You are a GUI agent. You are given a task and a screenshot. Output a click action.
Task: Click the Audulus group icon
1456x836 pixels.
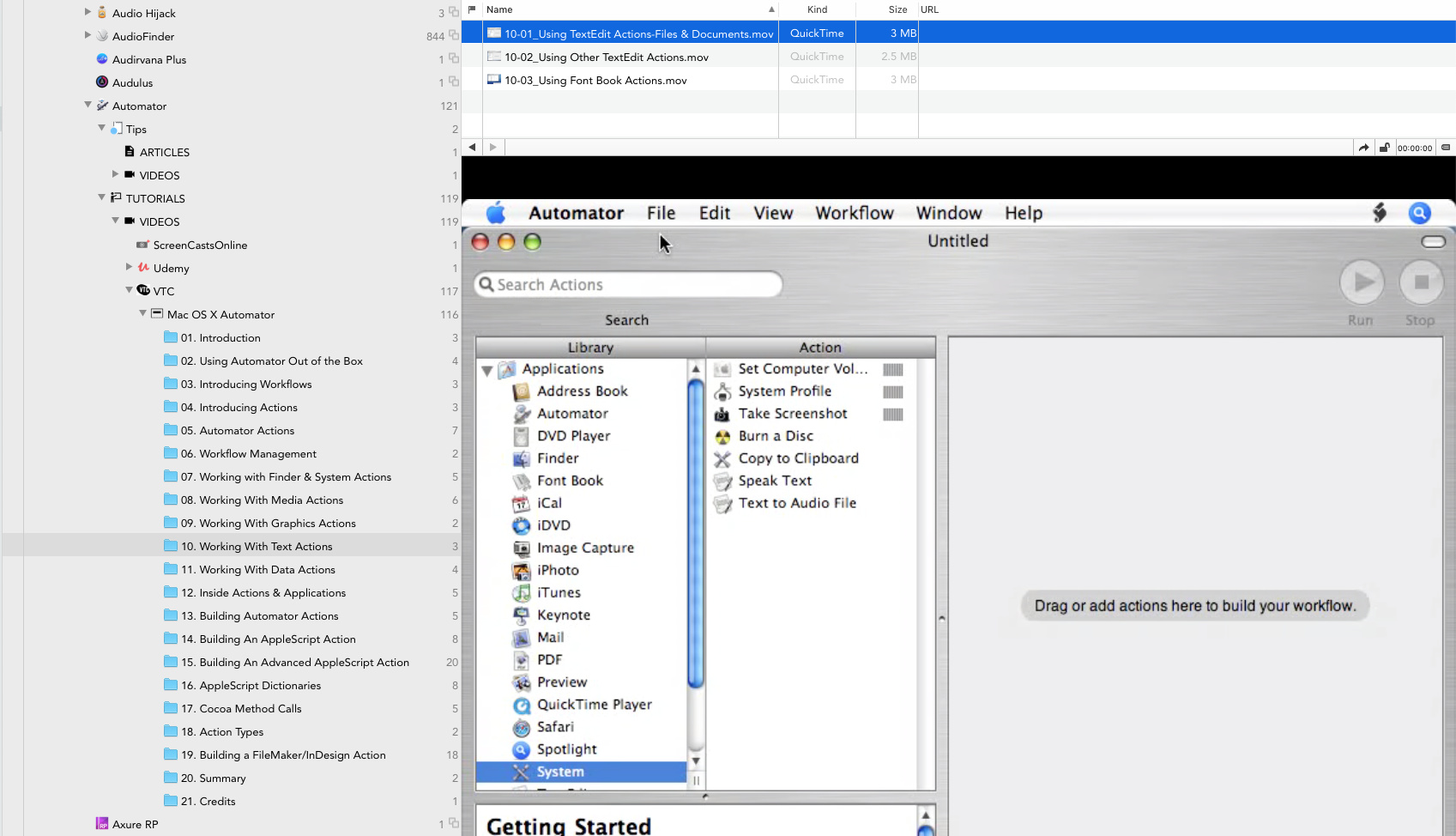[x=102, y=82]
